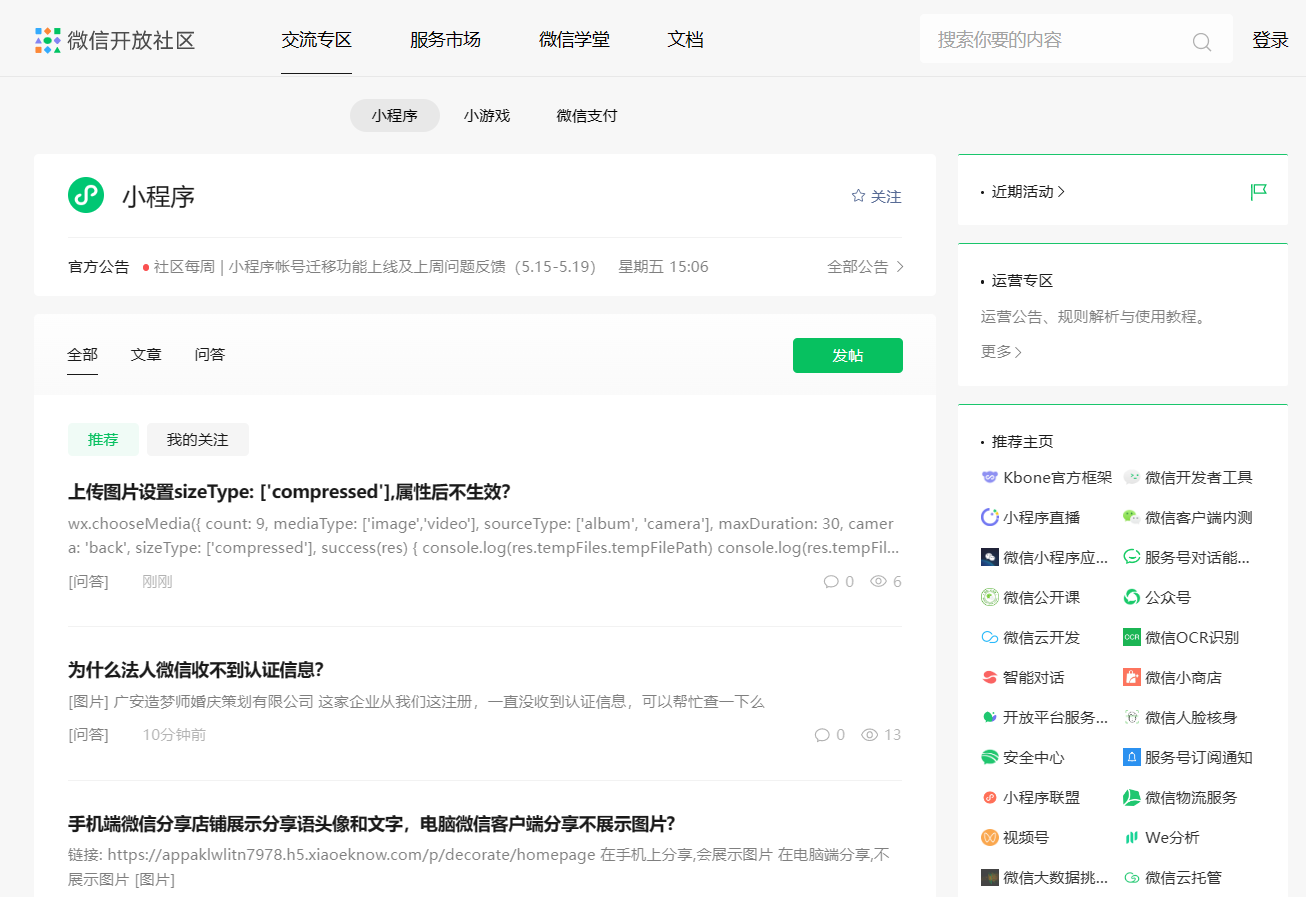Open 全部公告 list

[x=865, y=267]
